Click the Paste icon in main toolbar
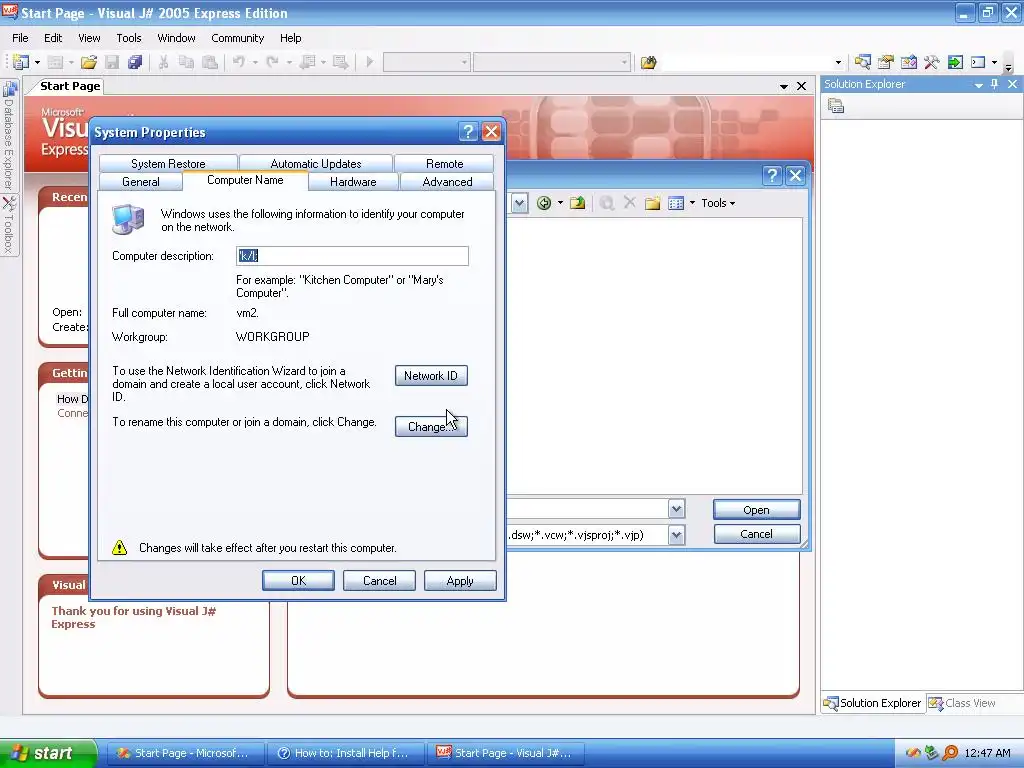Screen dimensions: 1024x768 pyautogui.click(x=210, y=63)
